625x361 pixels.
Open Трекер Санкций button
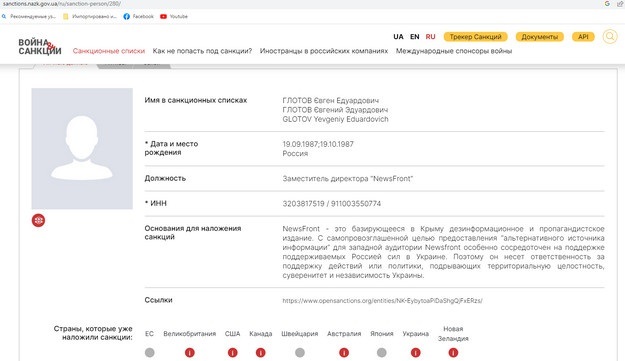coord(476,37)
